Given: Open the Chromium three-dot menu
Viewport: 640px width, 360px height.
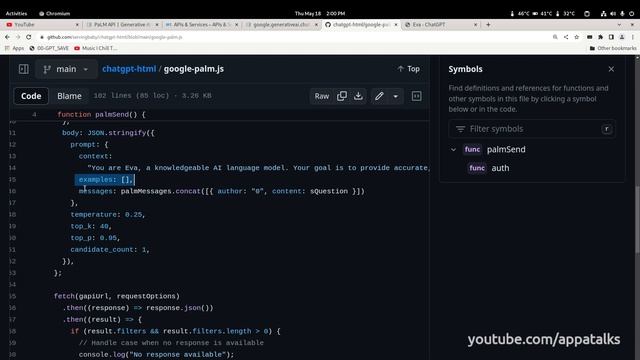Looking at the screenshot, I should coord(633,37).
